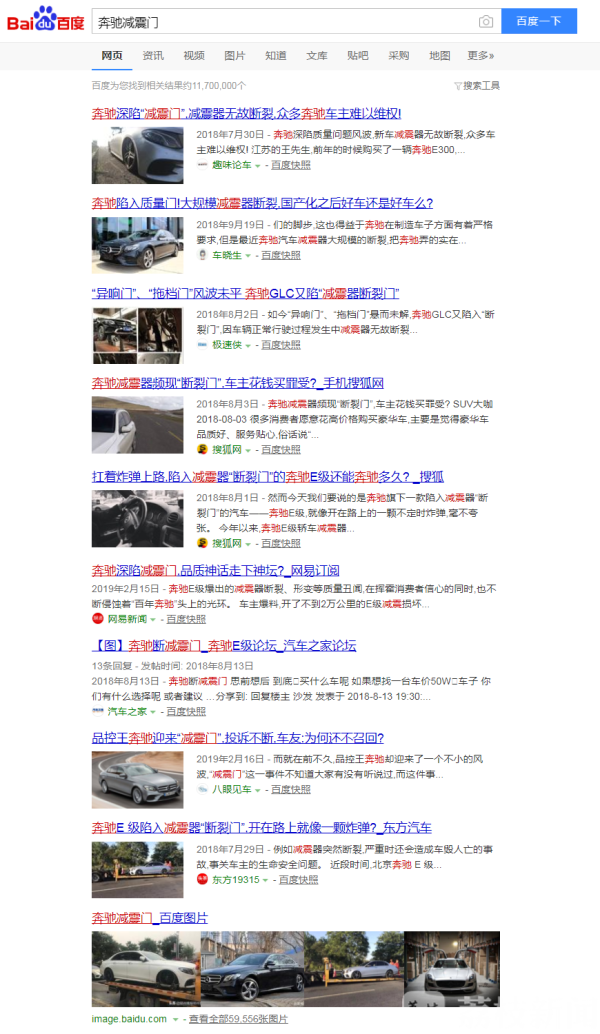This screenshot has width=600, height=1034.
Task: Open result 【图】奔驰断减震门 汽车之家论坛
Action: (x=224, y=646)
